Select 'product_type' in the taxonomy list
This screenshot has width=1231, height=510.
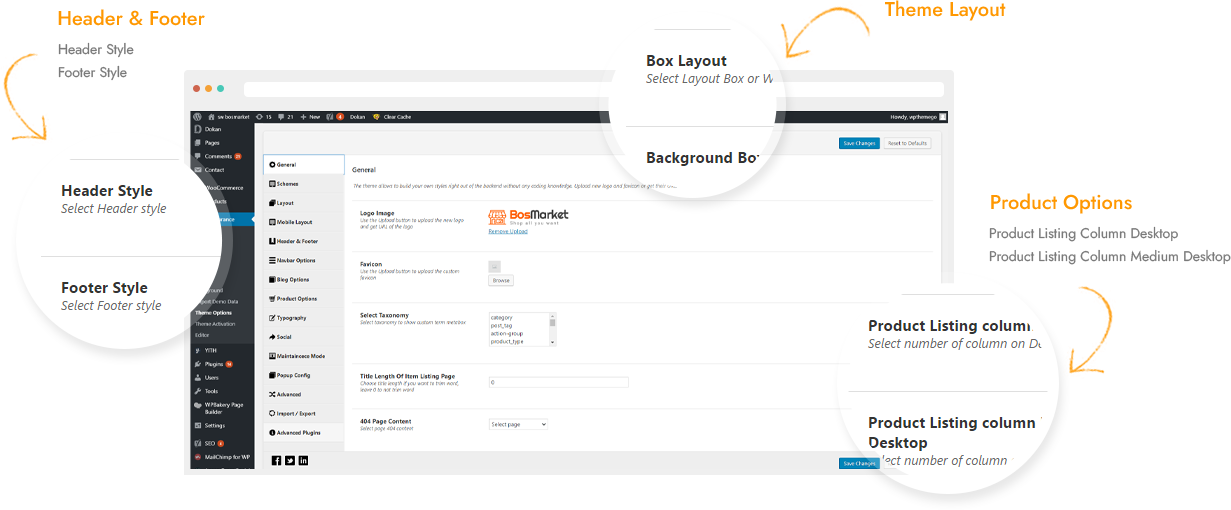pos(506,342)
